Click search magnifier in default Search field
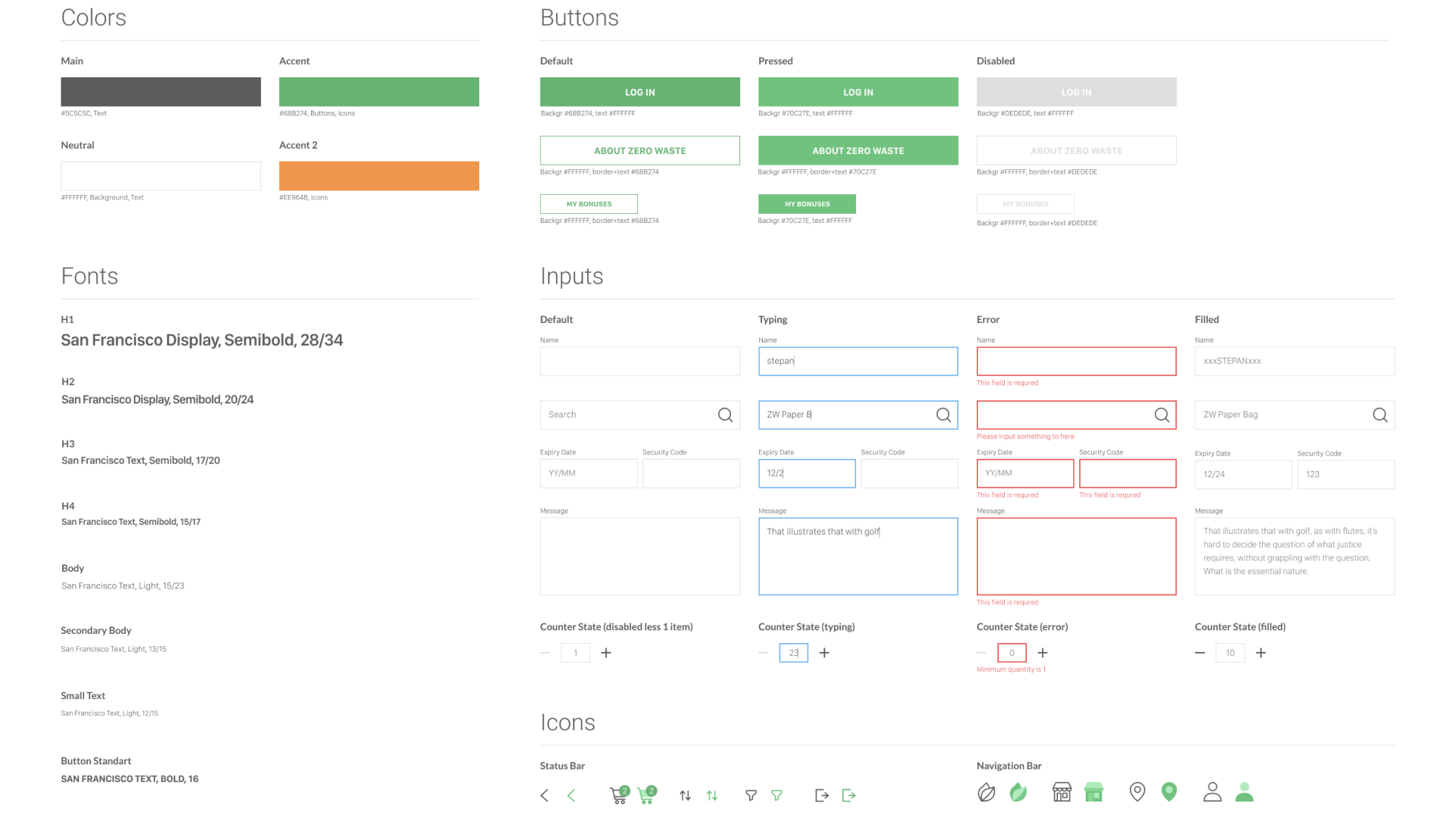 click(x=726, y=415)
